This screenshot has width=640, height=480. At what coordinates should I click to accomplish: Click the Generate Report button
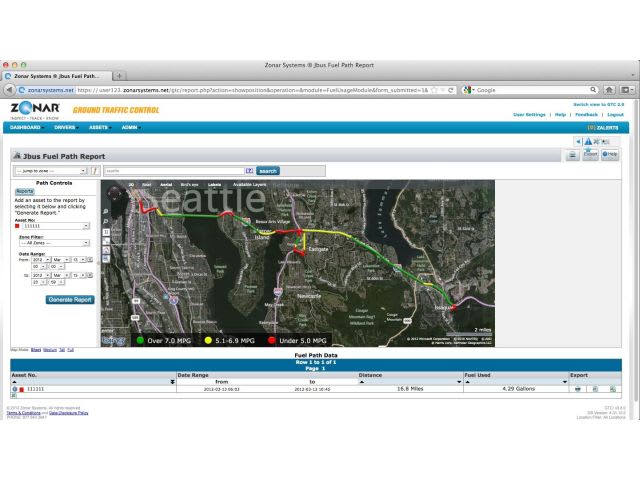pyautogui.click(x=70, y=300)
